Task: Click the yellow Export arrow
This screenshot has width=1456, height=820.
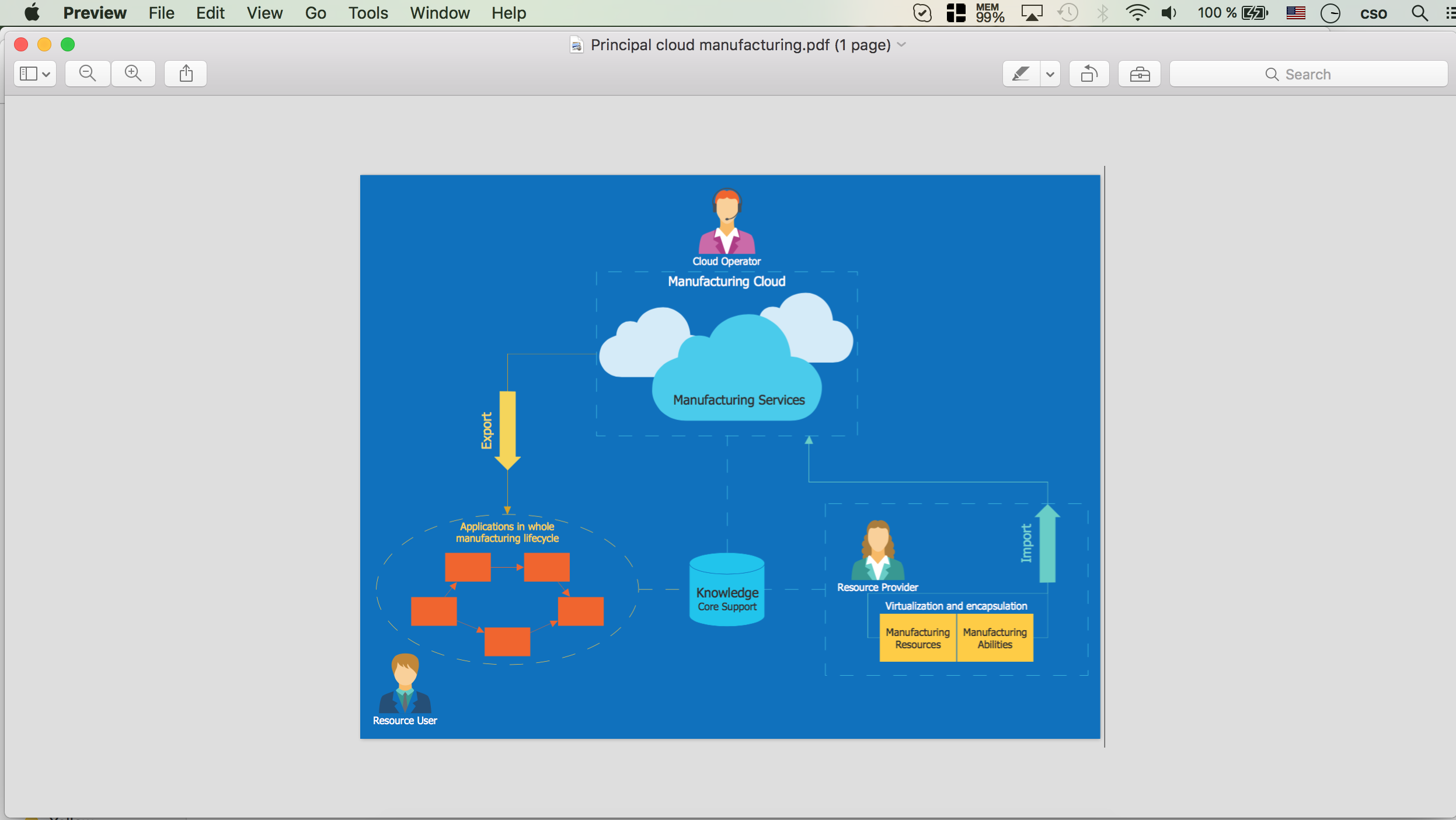Action: tap(507, 430)
